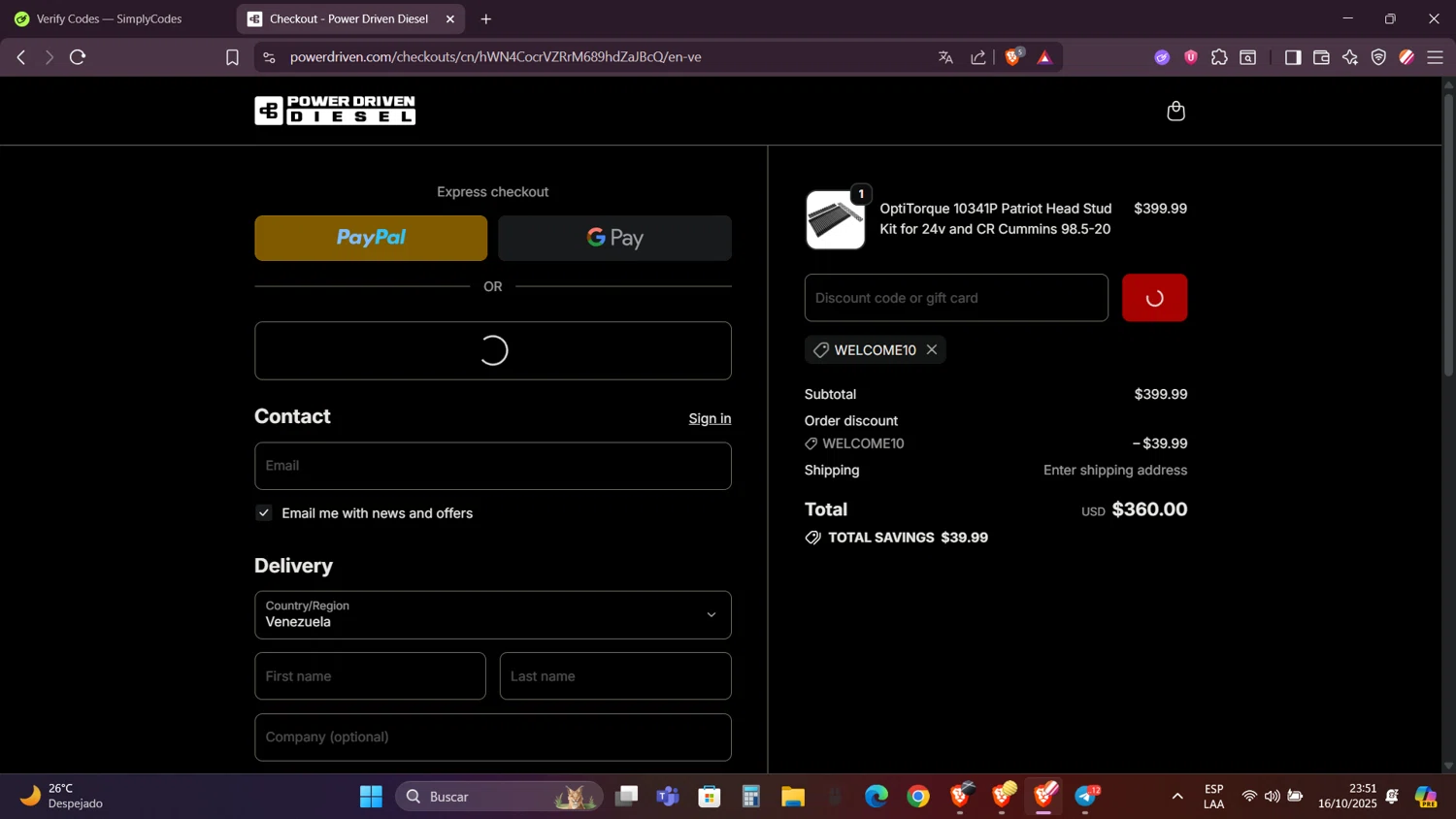This screenshot has height=819, width=1456.
Task: Click the share page icon
Action: 978,57
